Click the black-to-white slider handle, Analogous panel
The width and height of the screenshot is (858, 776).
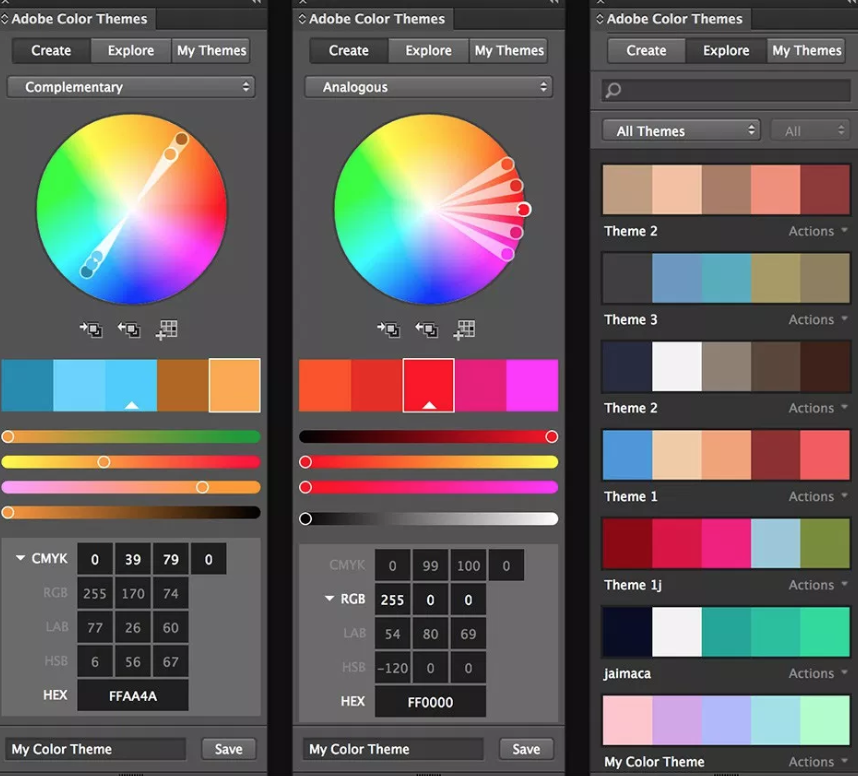[305, 519]
